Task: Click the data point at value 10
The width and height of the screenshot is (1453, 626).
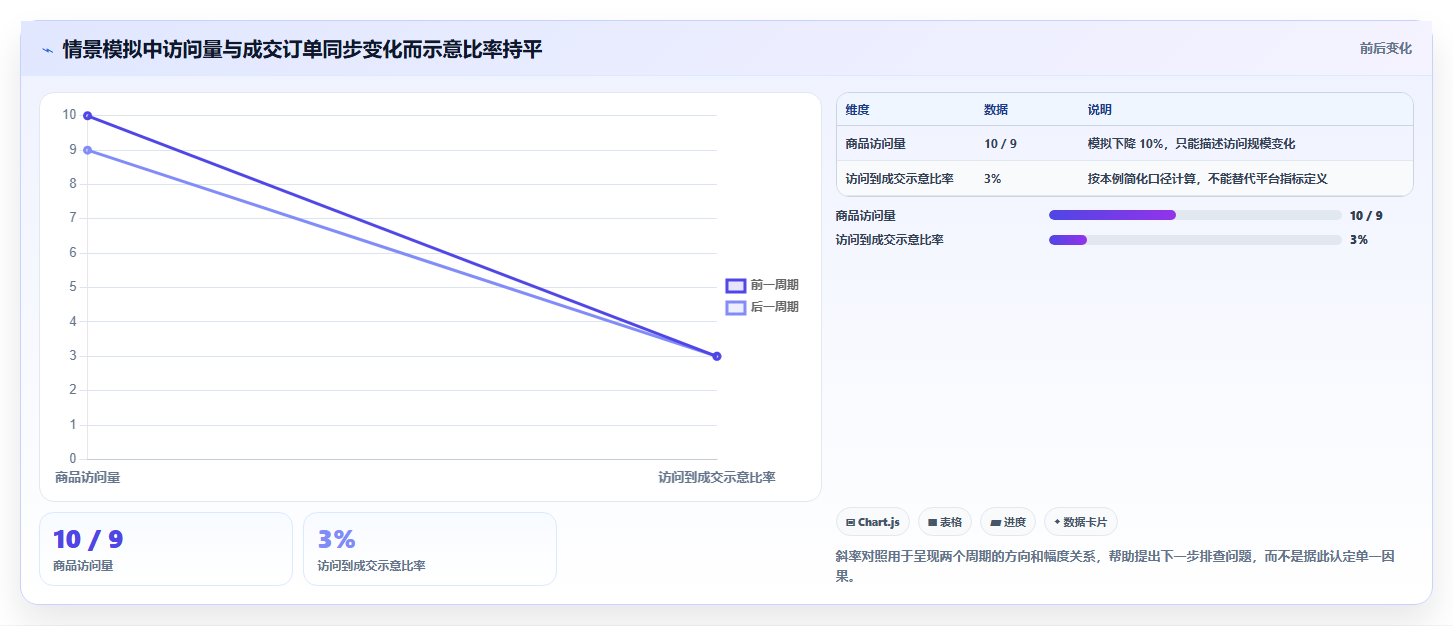Action: coord(88,116)
